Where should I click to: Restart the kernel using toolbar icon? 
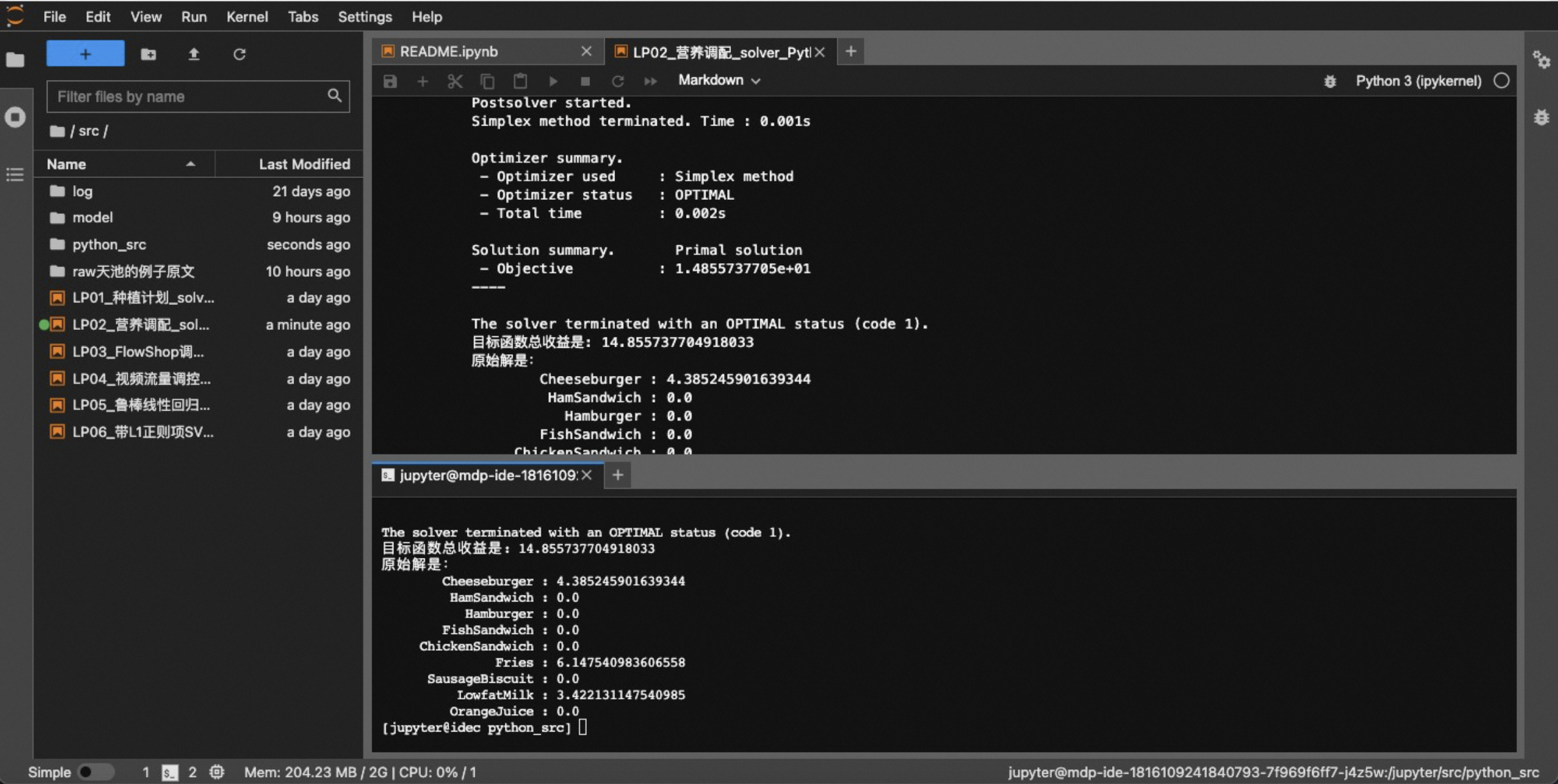[x=618, y=81]
